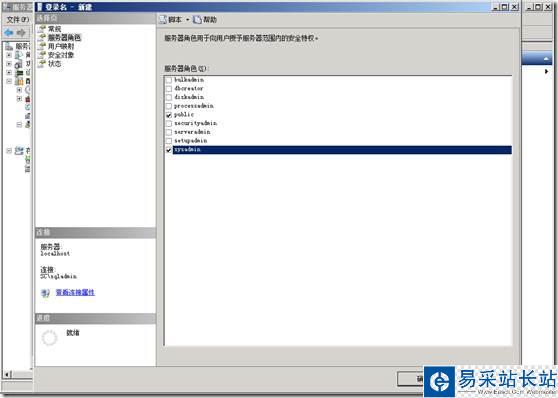The height and width of the screenshot is (398, 558).
Task: Open the 脚本 dropdown arrow
Action: 188,20
